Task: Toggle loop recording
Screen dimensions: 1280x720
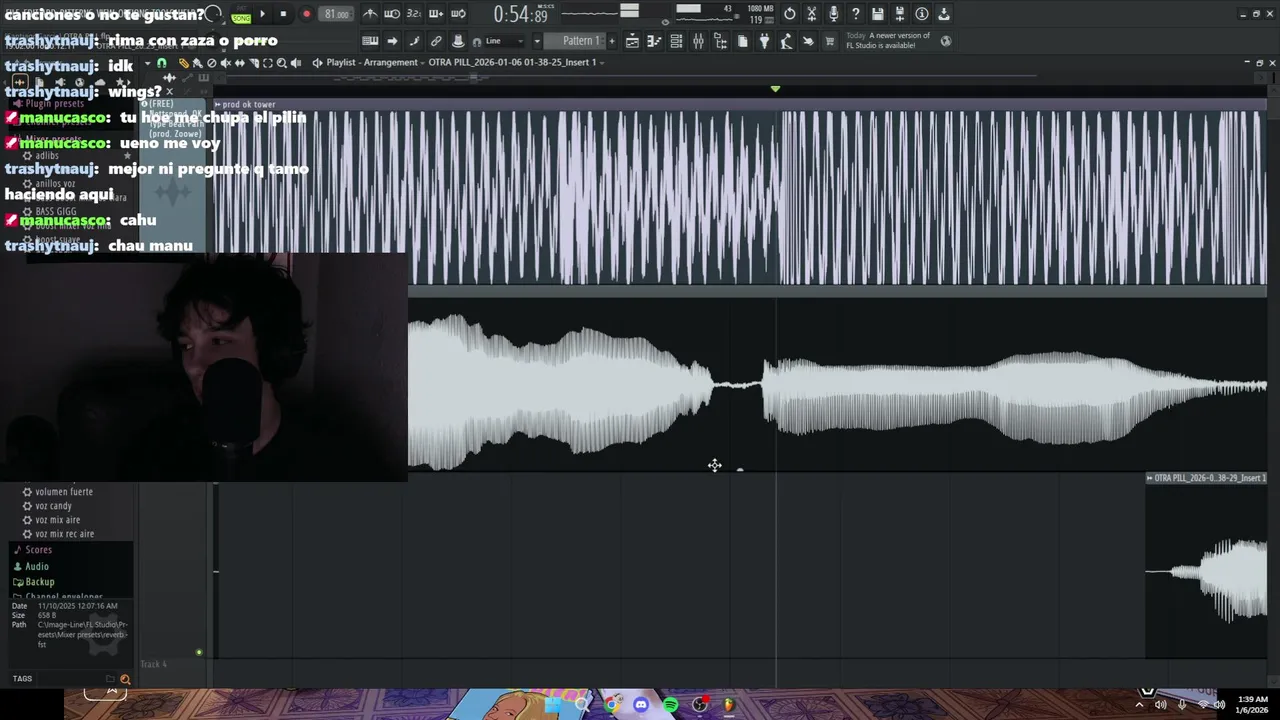Action: pyautogui.click(x=458, y=14)
